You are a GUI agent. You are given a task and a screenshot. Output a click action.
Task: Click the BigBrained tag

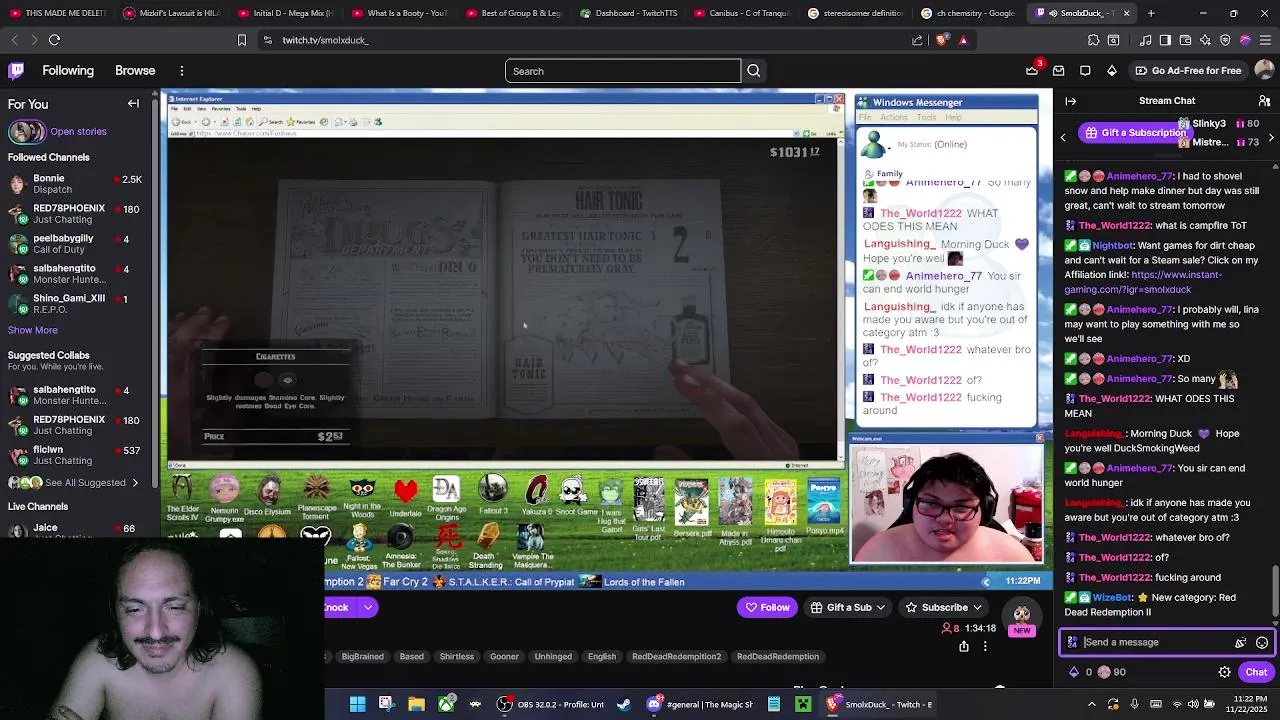click(362, 657)
